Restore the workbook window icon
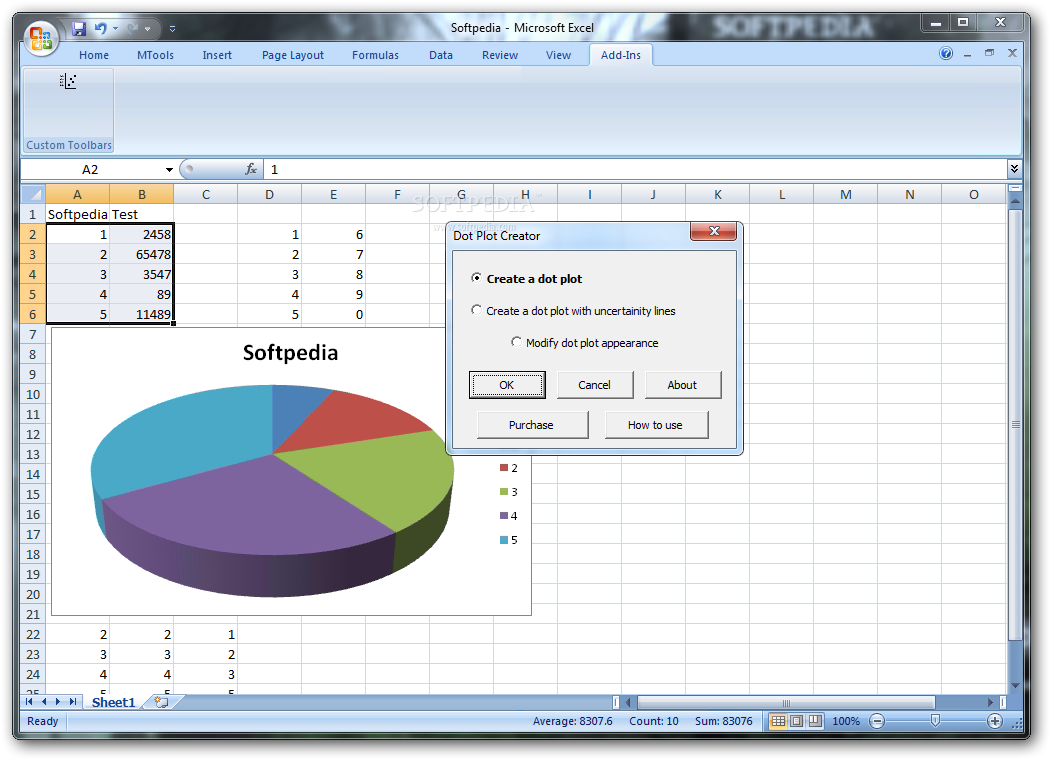Image resolution: width=1051 pixels, height=760 pixels. [x=989, y=53]
